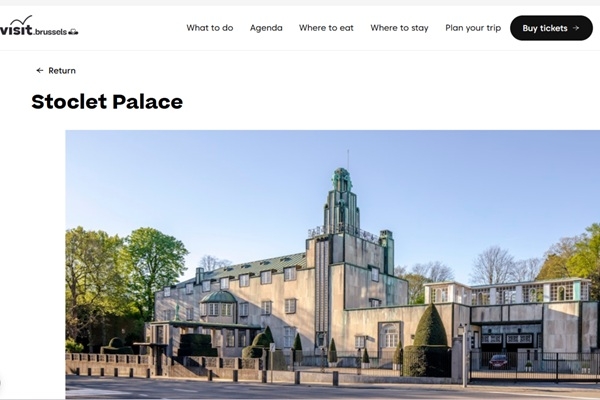Click the green copper tower in the photo
This screenshot has height=400, width=600.
pos(342,202)
